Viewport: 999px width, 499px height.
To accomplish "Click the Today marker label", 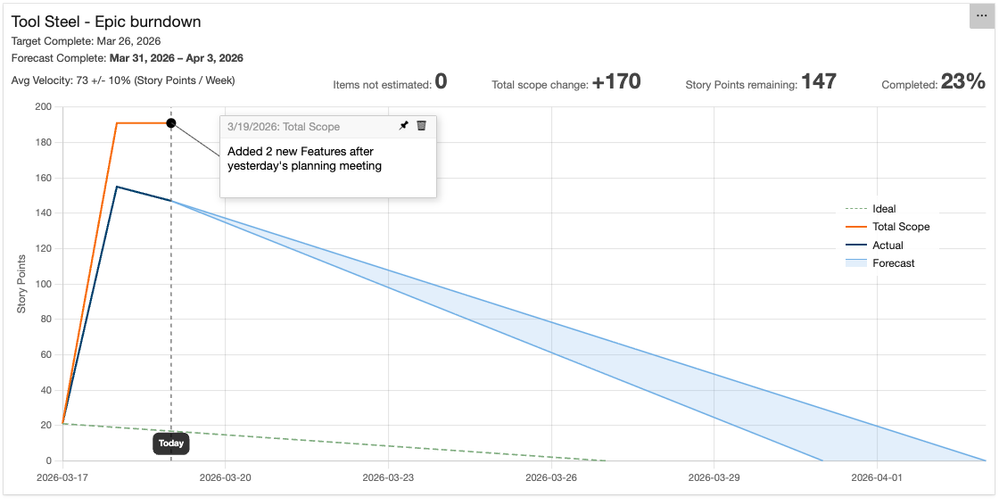I will coord(171,443).
